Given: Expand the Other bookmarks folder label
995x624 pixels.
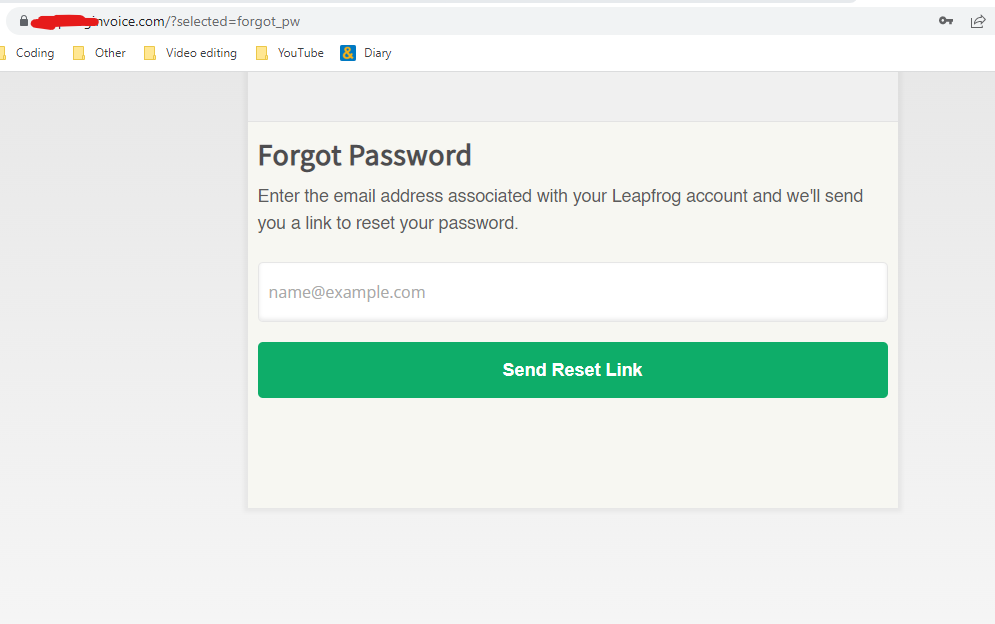Looking at the screenshot, I should tap(110, 53).
